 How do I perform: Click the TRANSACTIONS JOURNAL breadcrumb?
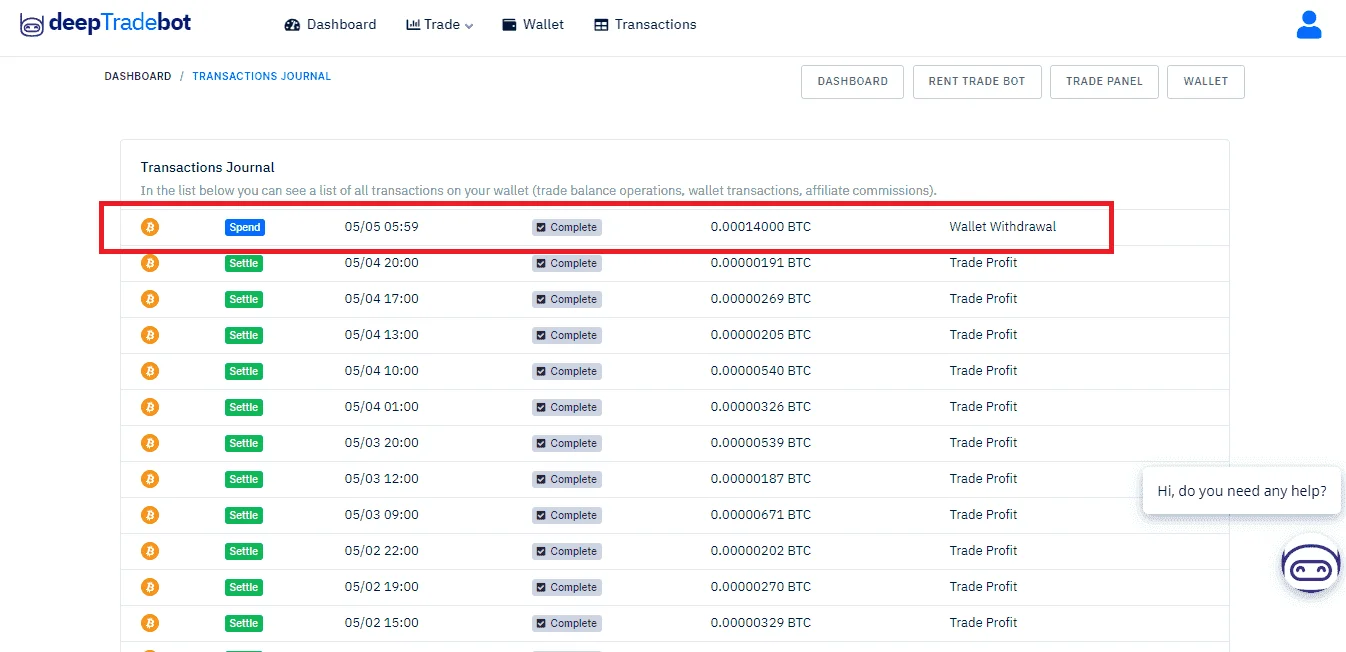(x=262, y=76)
